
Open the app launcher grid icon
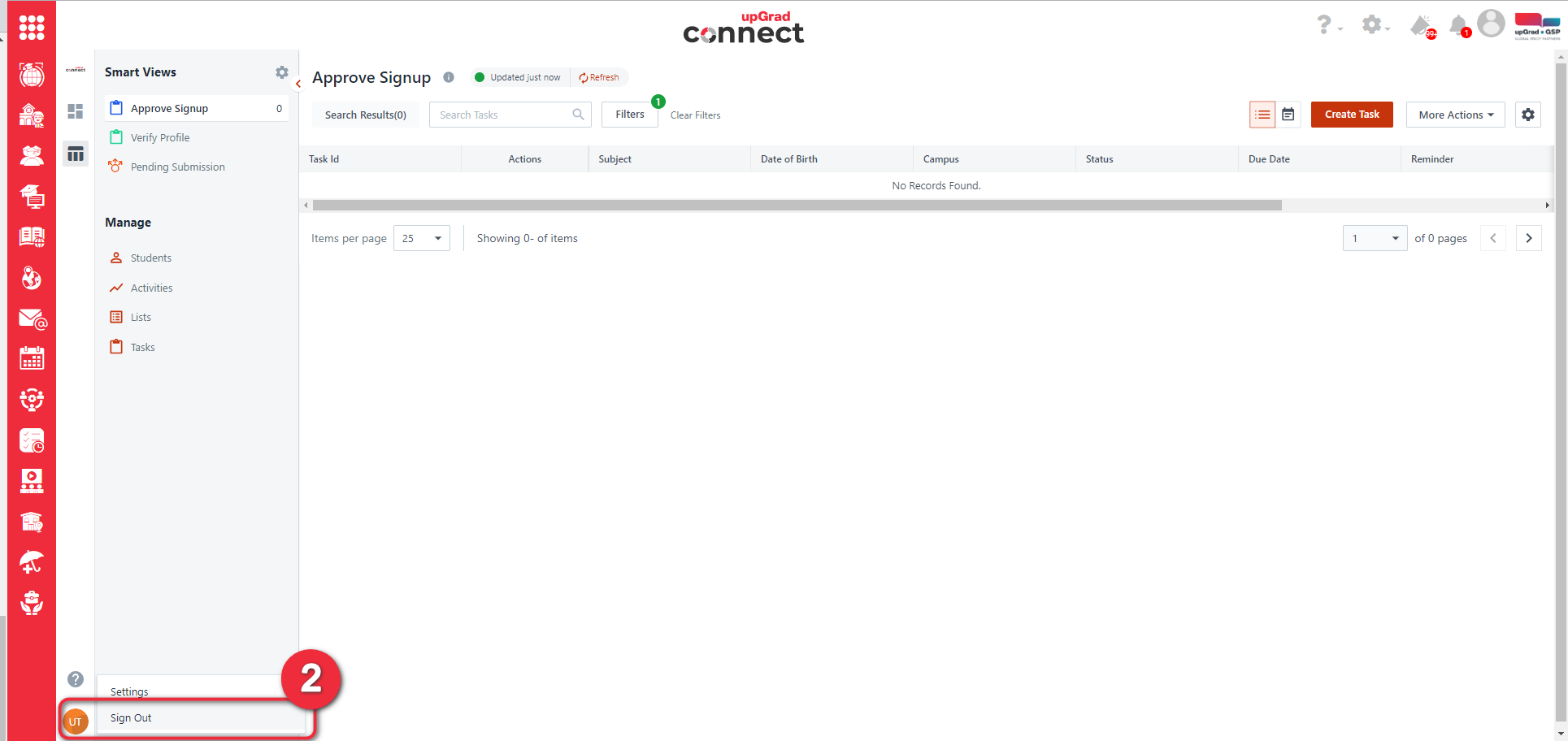click(x=32, y=28)
